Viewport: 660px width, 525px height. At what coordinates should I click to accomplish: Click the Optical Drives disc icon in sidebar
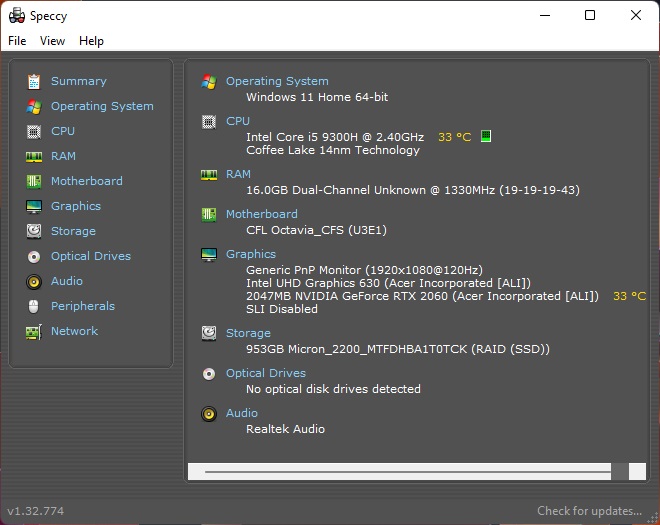click(x=34, y=256)
